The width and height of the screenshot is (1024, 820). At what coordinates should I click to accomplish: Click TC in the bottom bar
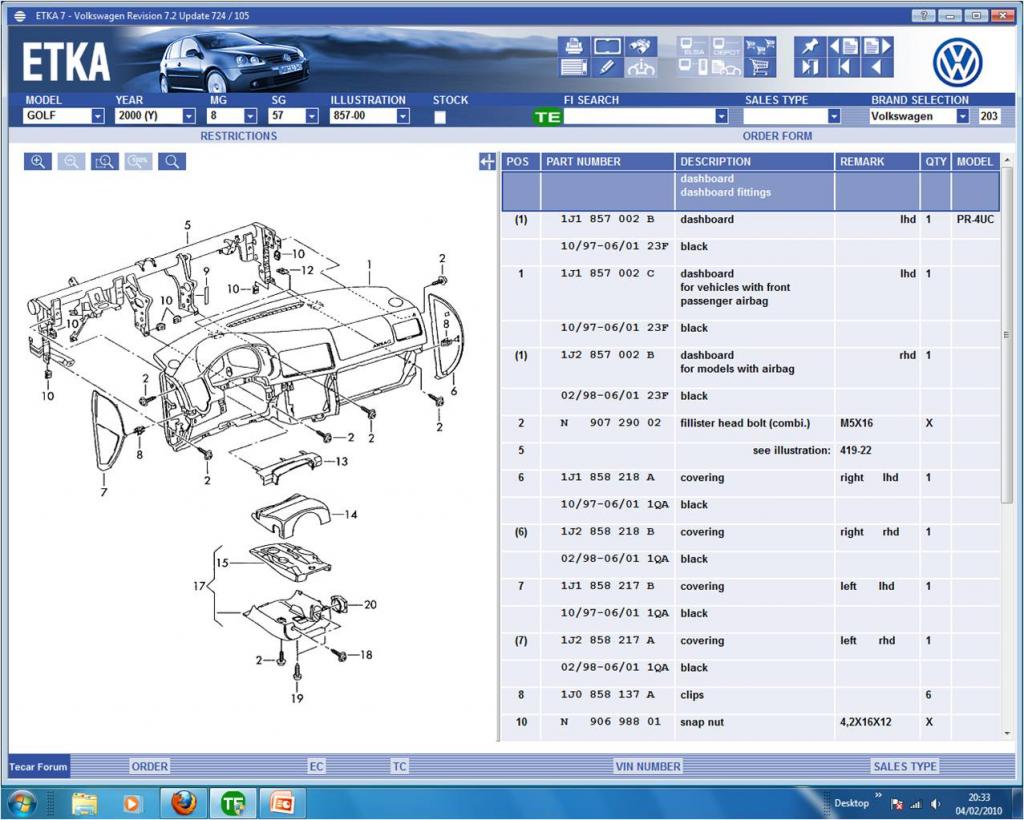[x=399, y=766]
